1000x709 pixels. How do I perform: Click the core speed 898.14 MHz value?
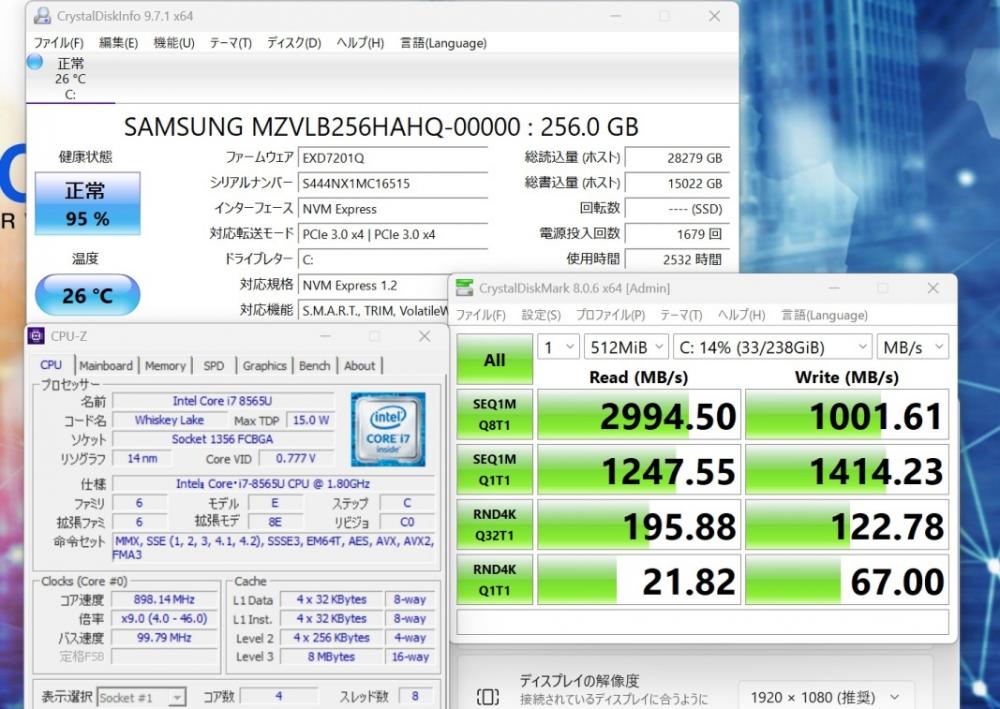point(165,599)
